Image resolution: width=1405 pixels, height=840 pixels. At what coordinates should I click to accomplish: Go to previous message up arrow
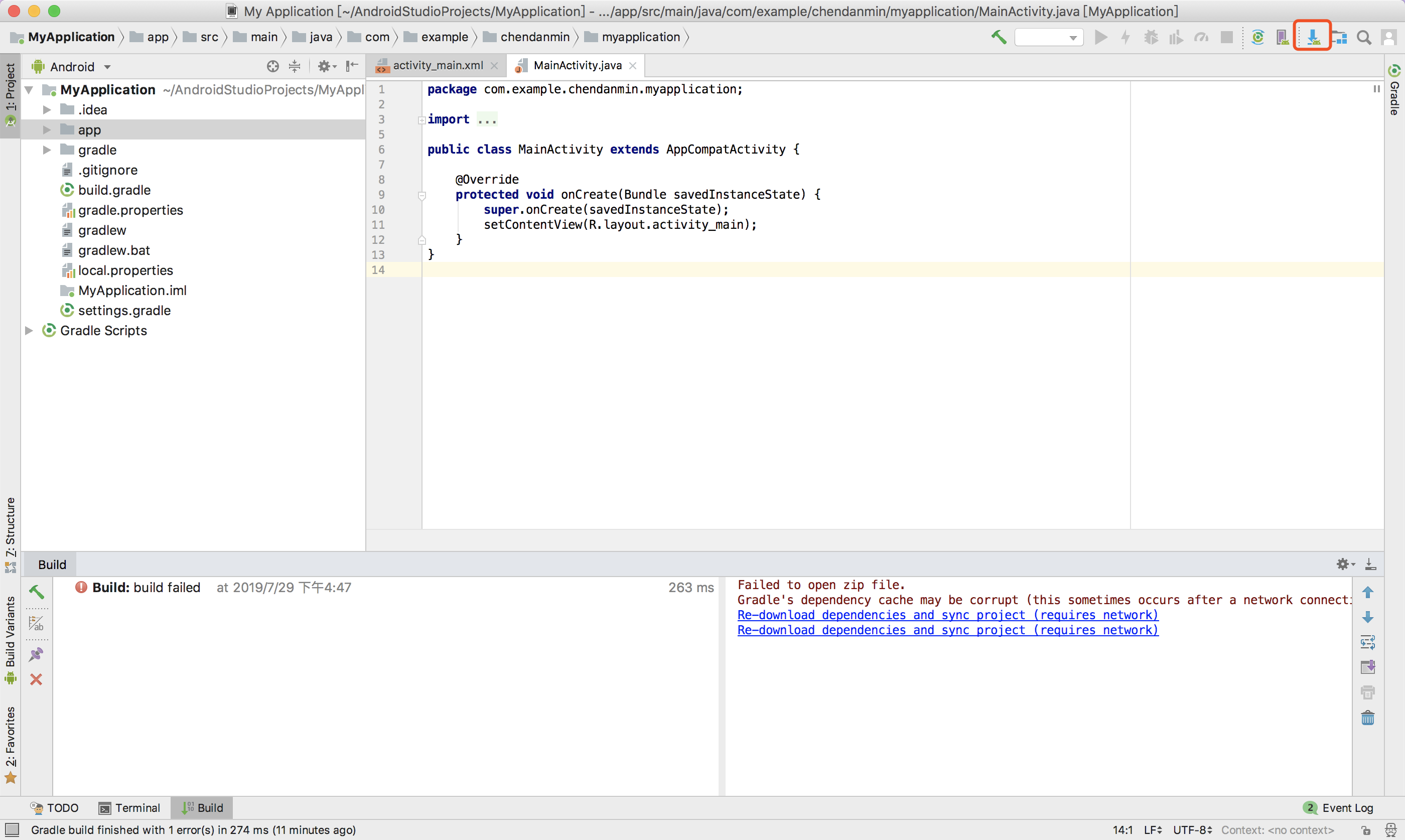(x=1368, y=592)
